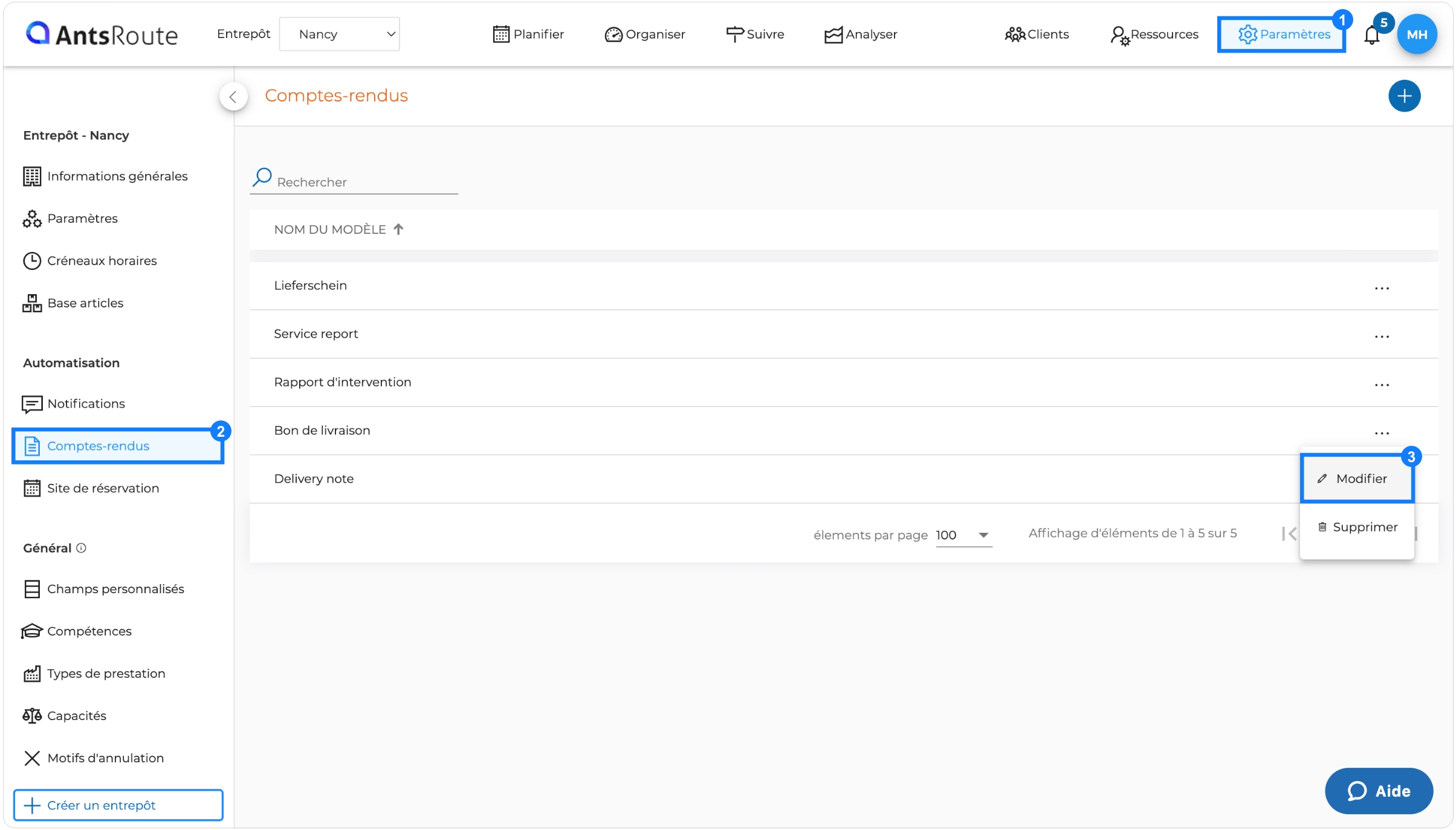Click the Notifications message icon
Screen dimensions: 1456x830
pyautogui.click(x=32, y=404)
